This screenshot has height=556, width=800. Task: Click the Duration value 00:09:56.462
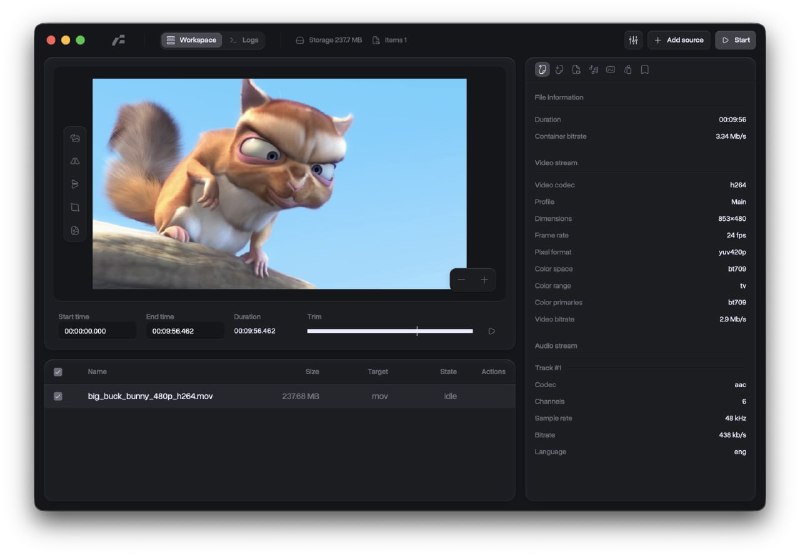point(255,331)
